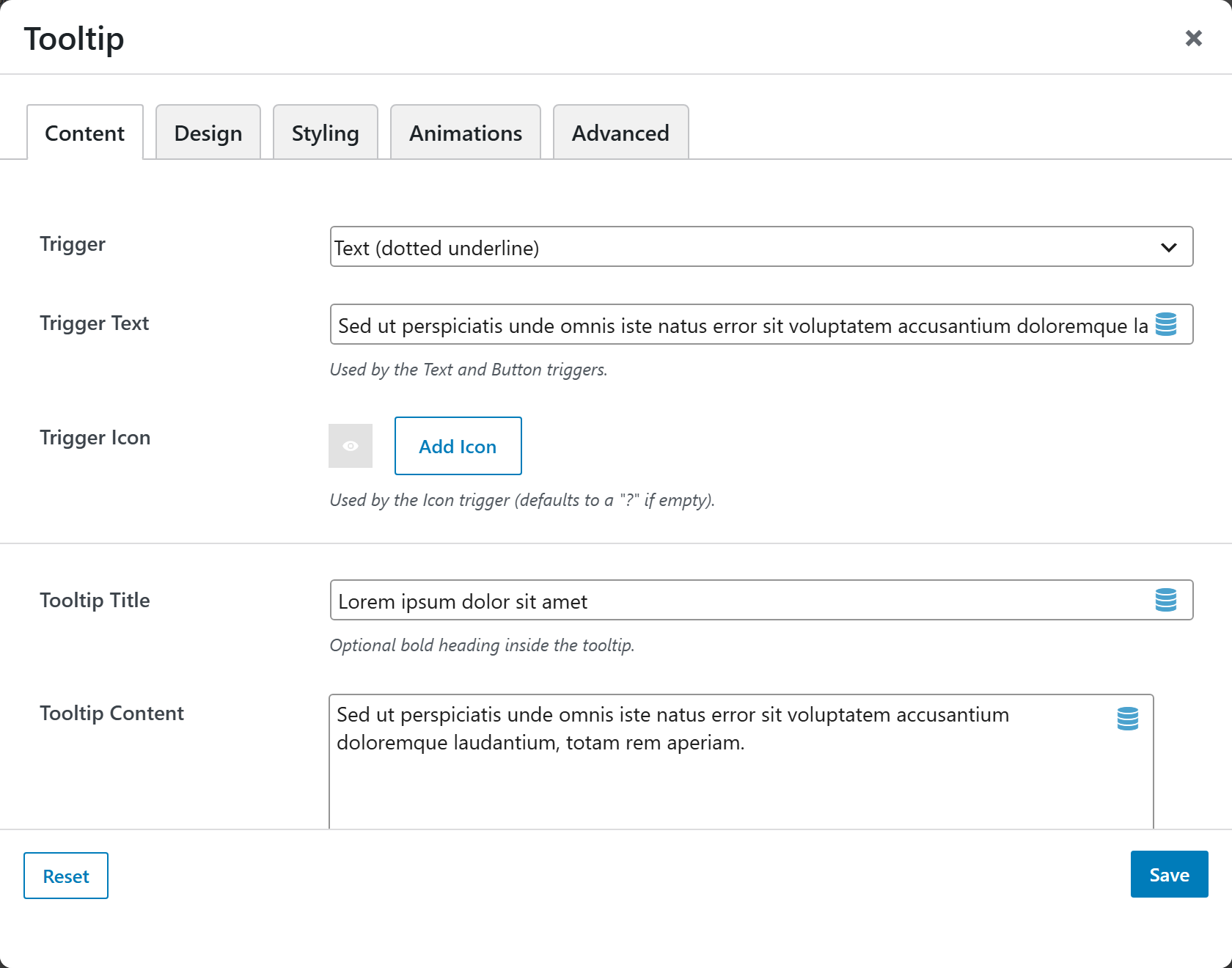Switch to the Content tab
1232x968 pixels.
(85, 133)
